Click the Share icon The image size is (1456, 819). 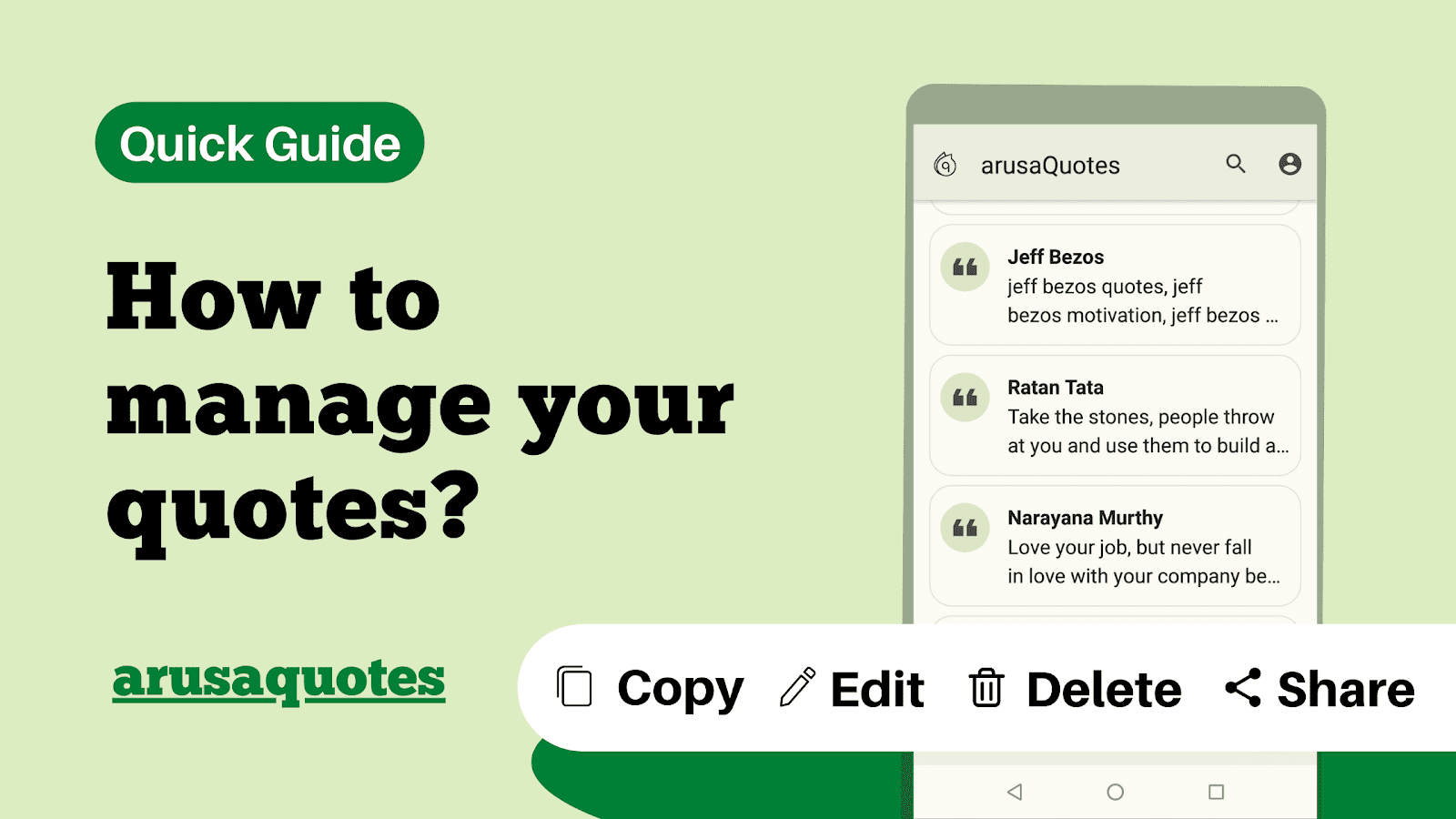pyautogui.click(x=1243, y=687)
